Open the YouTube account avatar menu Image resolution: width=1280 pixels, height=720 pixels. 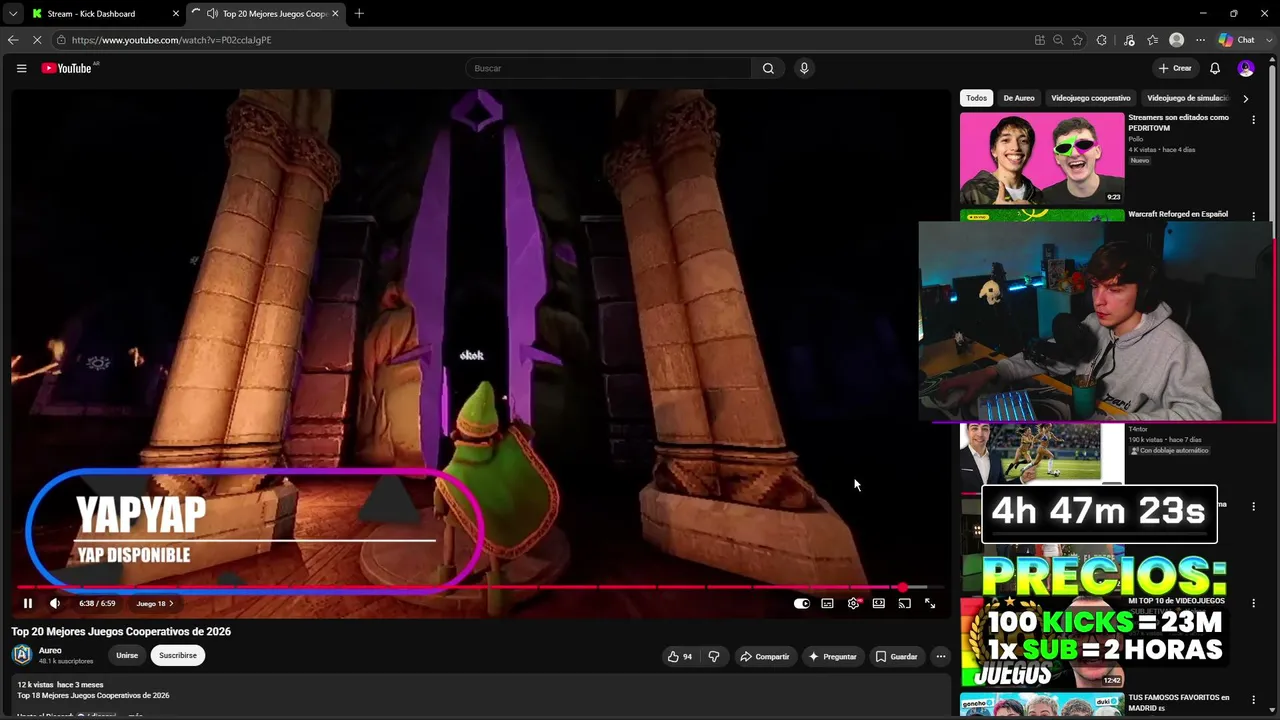pyautogui.click(x=1245, y=68)
